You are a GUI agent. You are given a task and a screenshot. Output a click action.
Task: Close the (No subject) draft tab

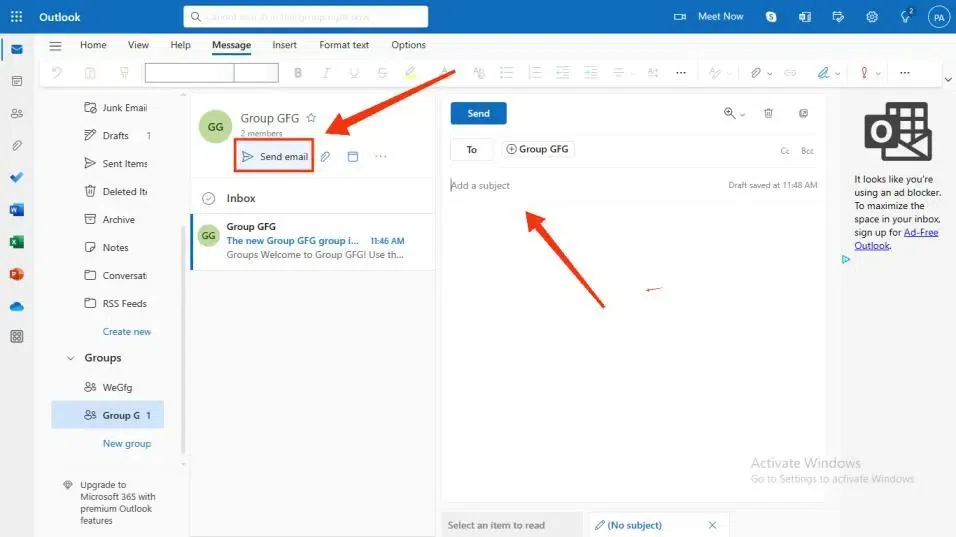click(x=712, y=525)
